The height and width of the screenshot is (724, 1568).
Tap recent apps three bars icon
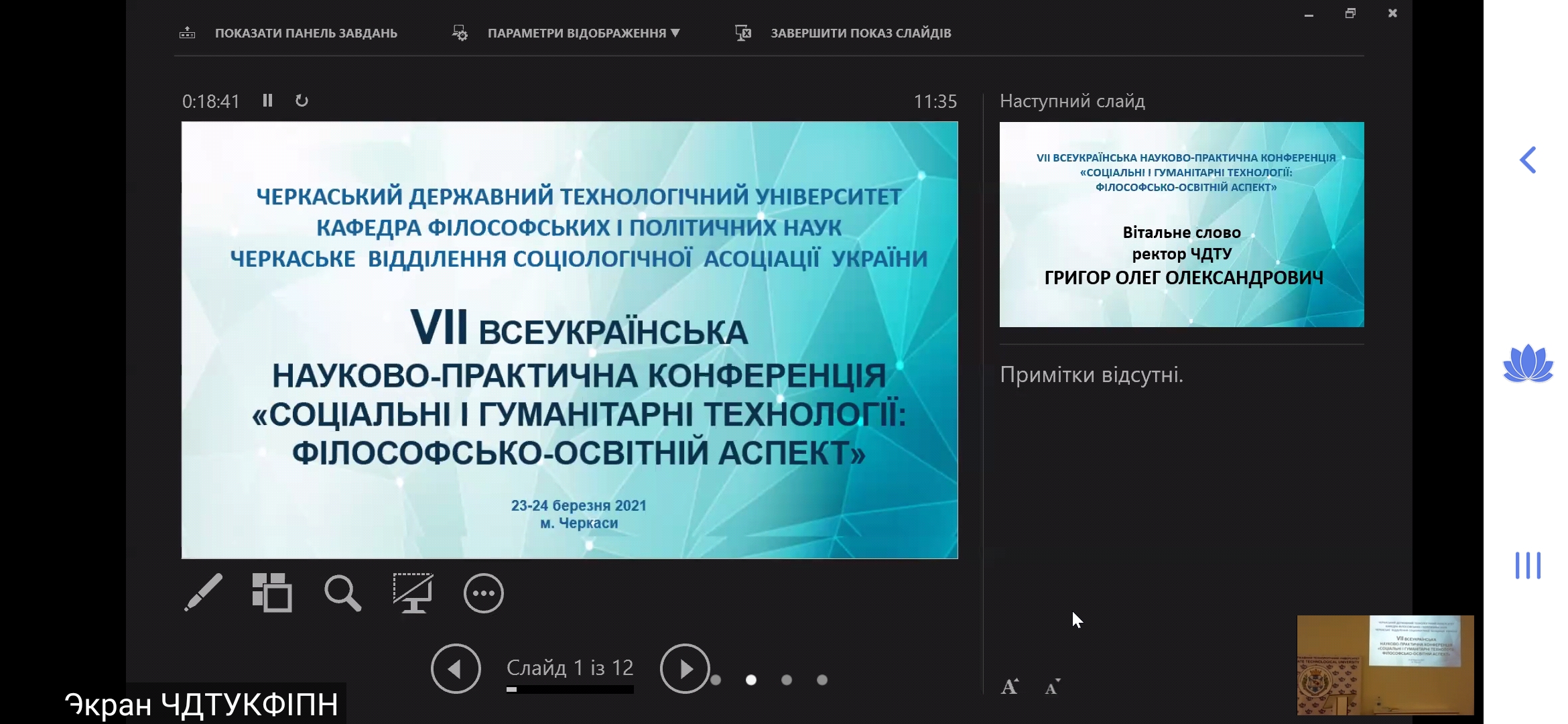click(1528, 565)
